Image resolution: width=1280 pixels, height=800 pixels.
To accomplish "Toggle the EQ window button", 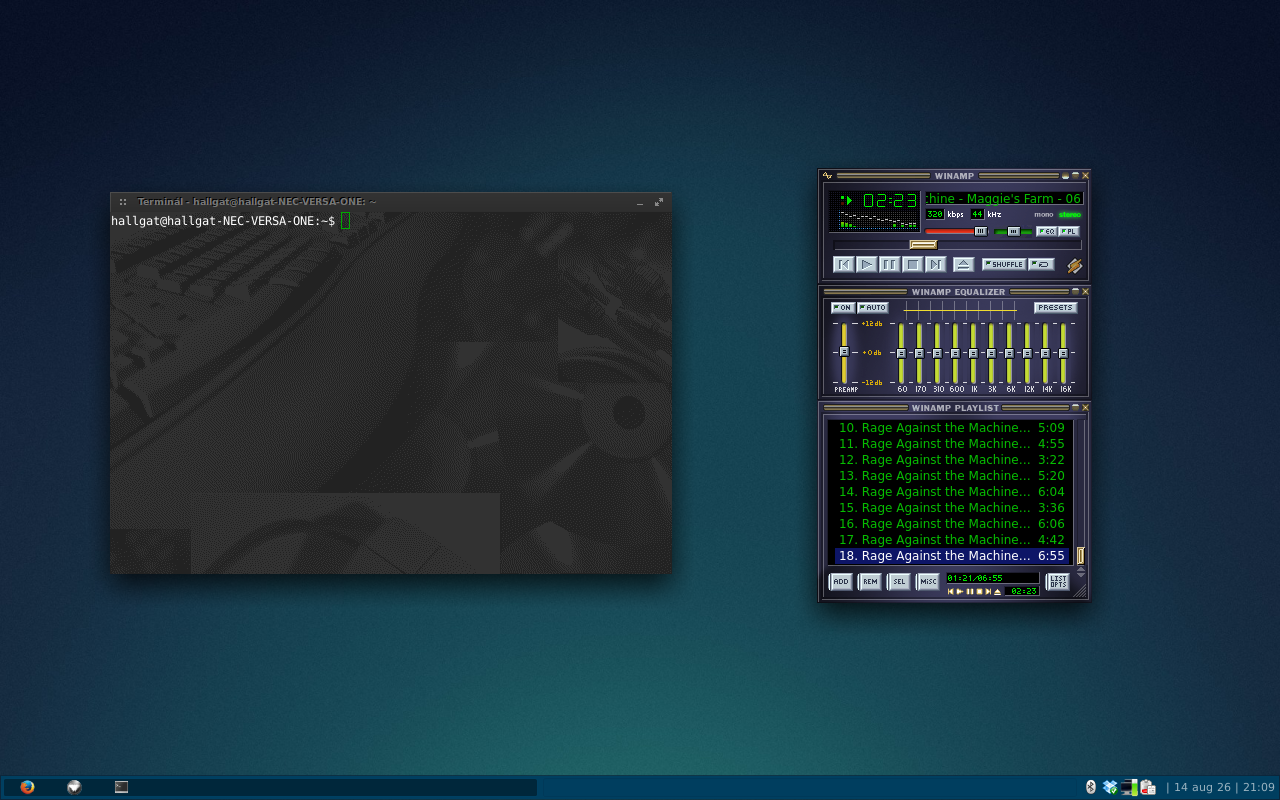I will point(1046,231).
